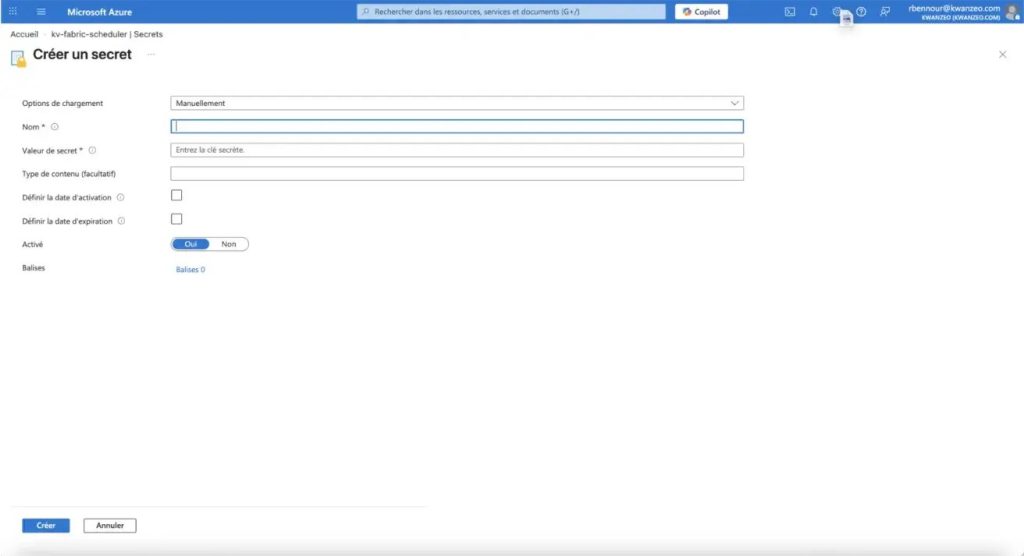Viewport: 1024px width, 556px height.
Task: Show info for date d'activation
Action: click(120, 197)
